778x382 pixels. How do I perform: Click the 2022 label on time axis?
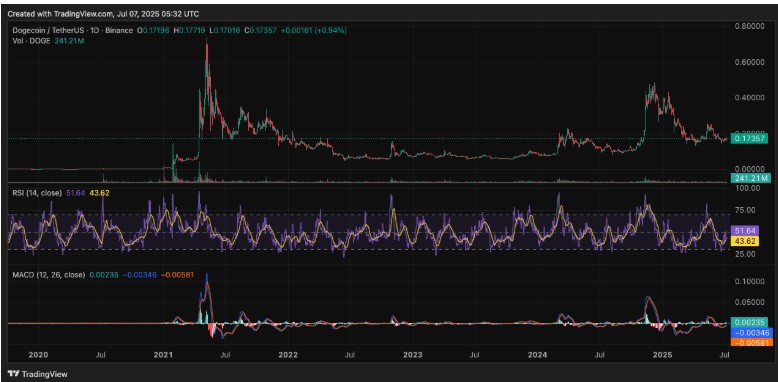coord(288,355)
